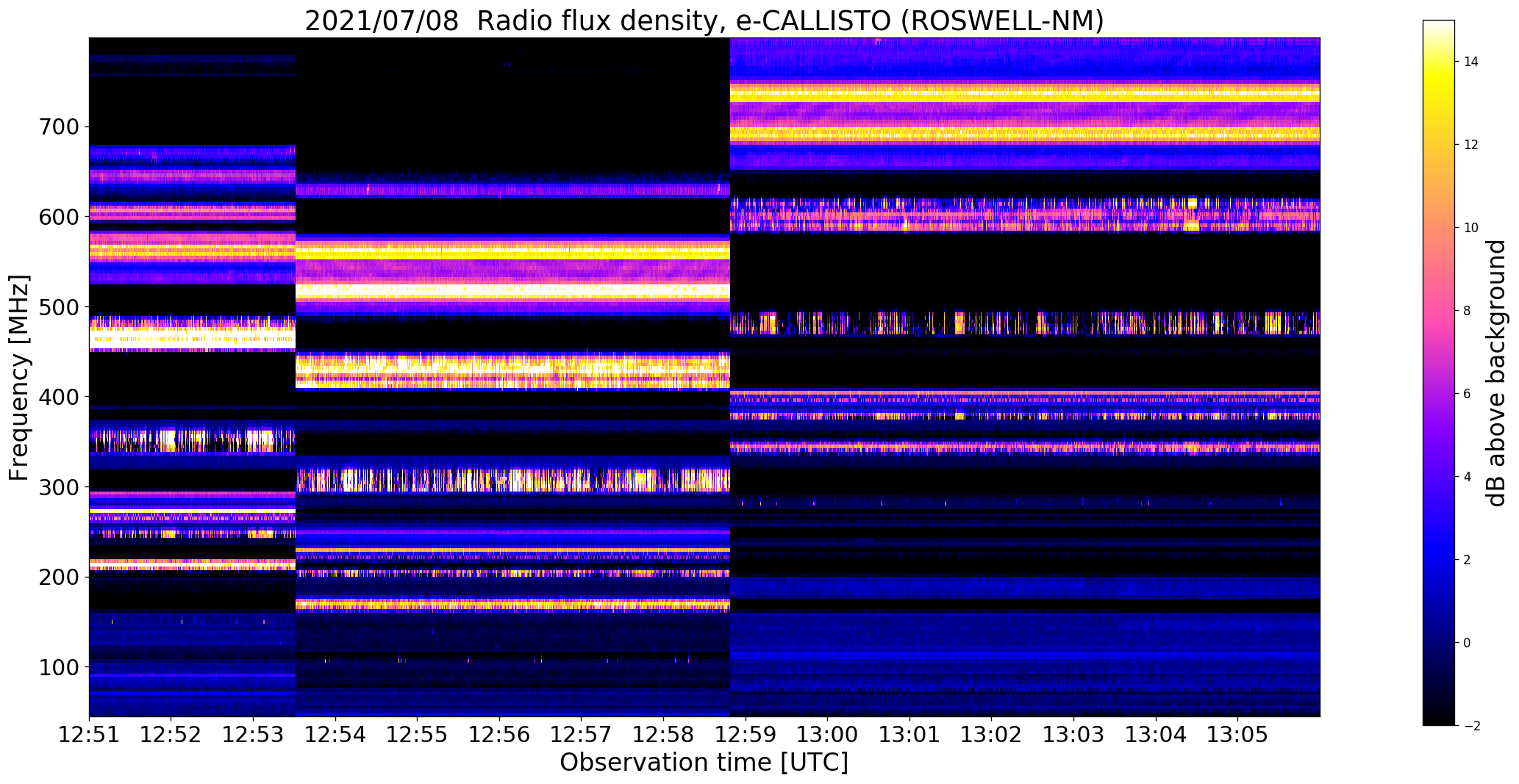Click the 400 MHz frequency tick label
The height and width of the screenshot is (784, 1519).
[58, 397]
